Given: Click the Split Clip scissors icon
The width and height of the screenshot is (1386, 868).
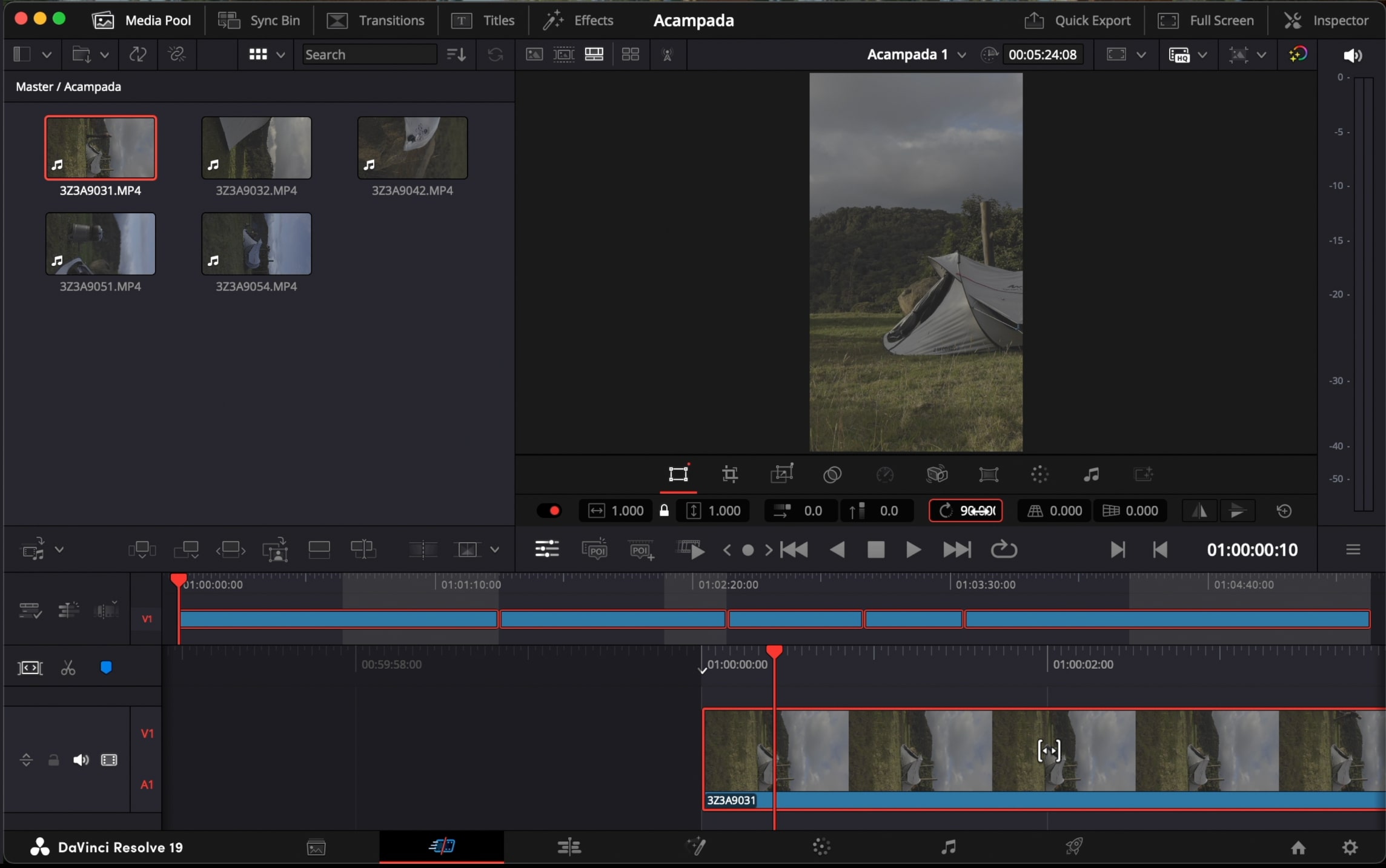Looking at the screenshot, I should 68,668.
